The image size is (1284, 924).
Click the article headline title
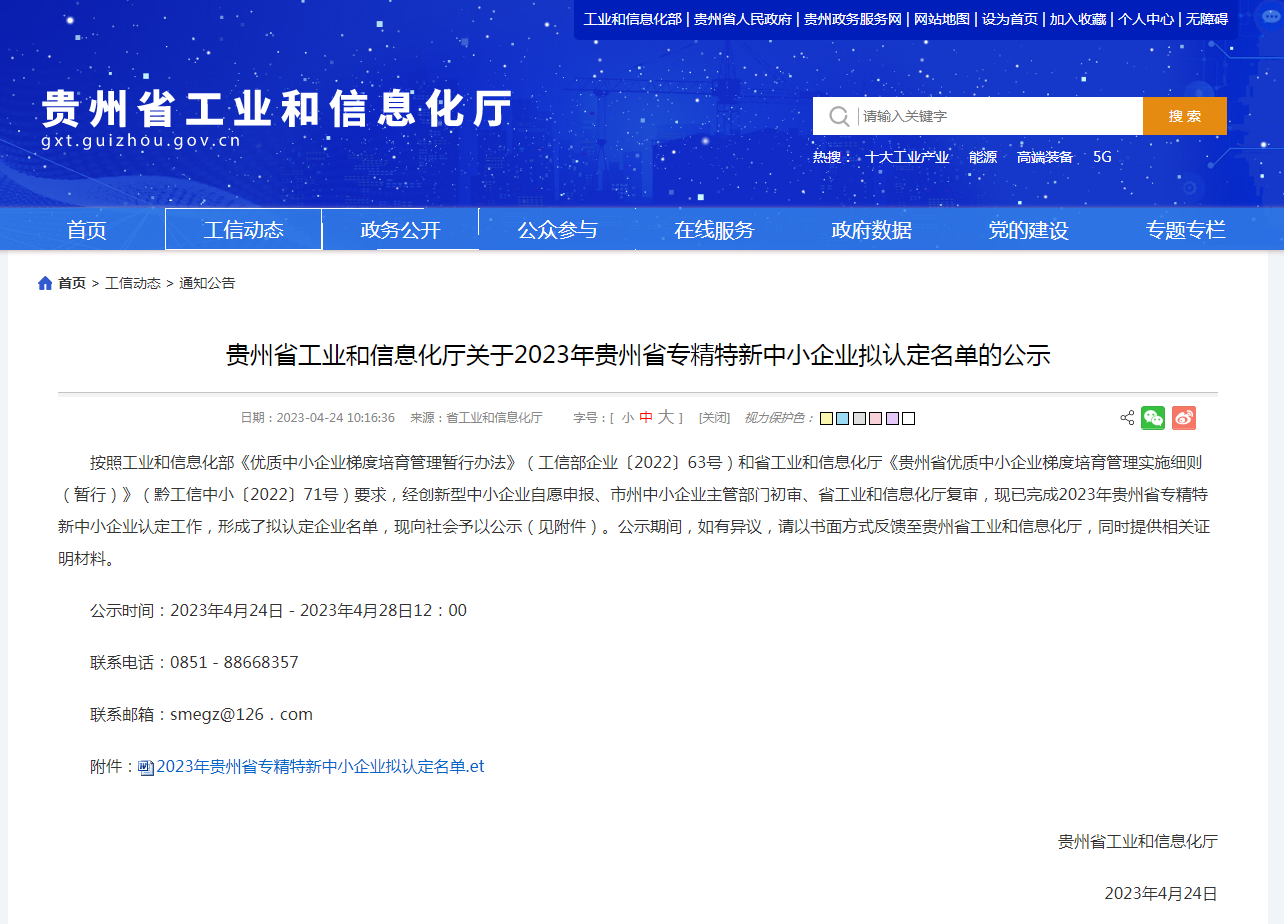(638, 355)
